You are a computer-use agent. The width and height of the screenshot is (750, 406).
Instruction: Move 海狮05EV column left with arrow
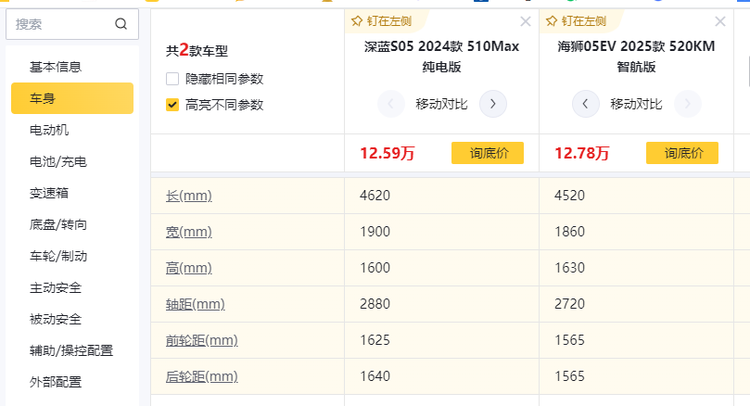coord(585,103)
